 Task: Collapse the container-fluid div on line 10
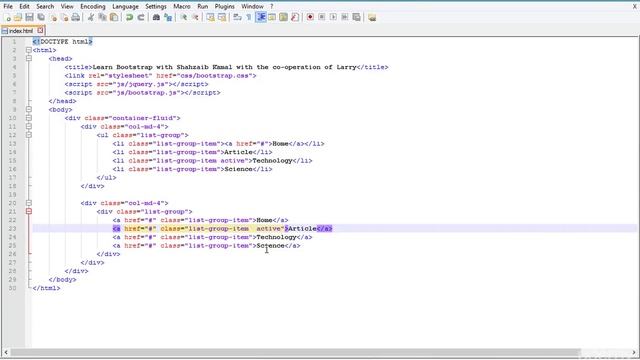point(29,118)
